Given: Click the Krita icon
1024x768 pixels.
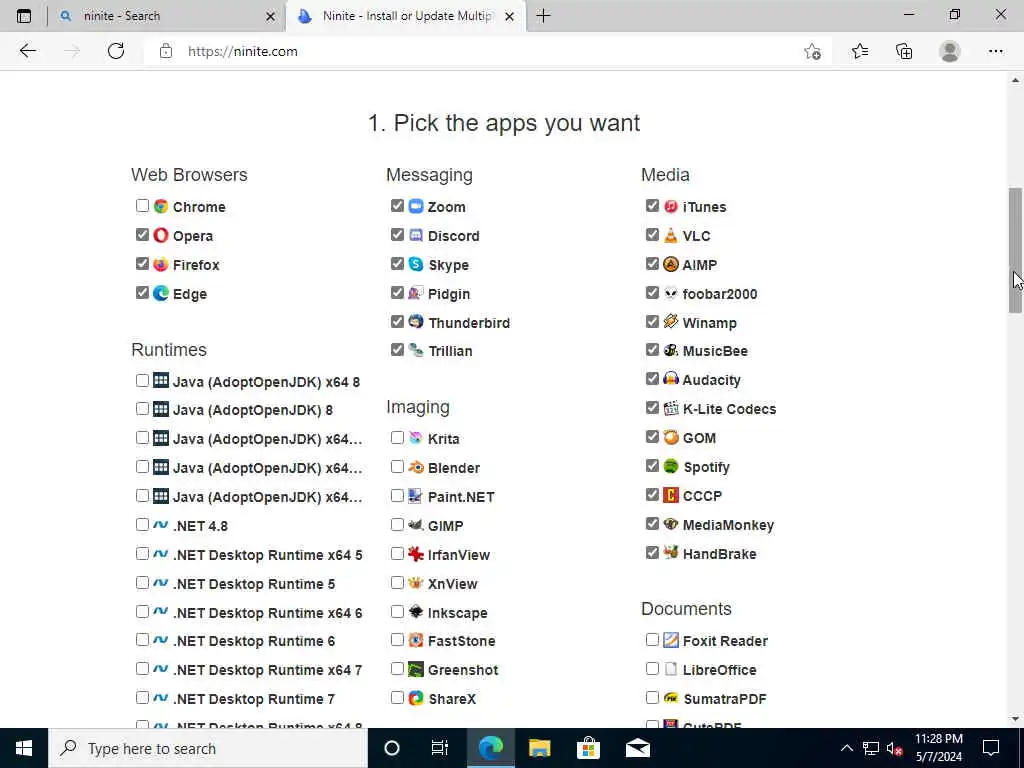Looking at the screenshot, I should click(416, 438).
